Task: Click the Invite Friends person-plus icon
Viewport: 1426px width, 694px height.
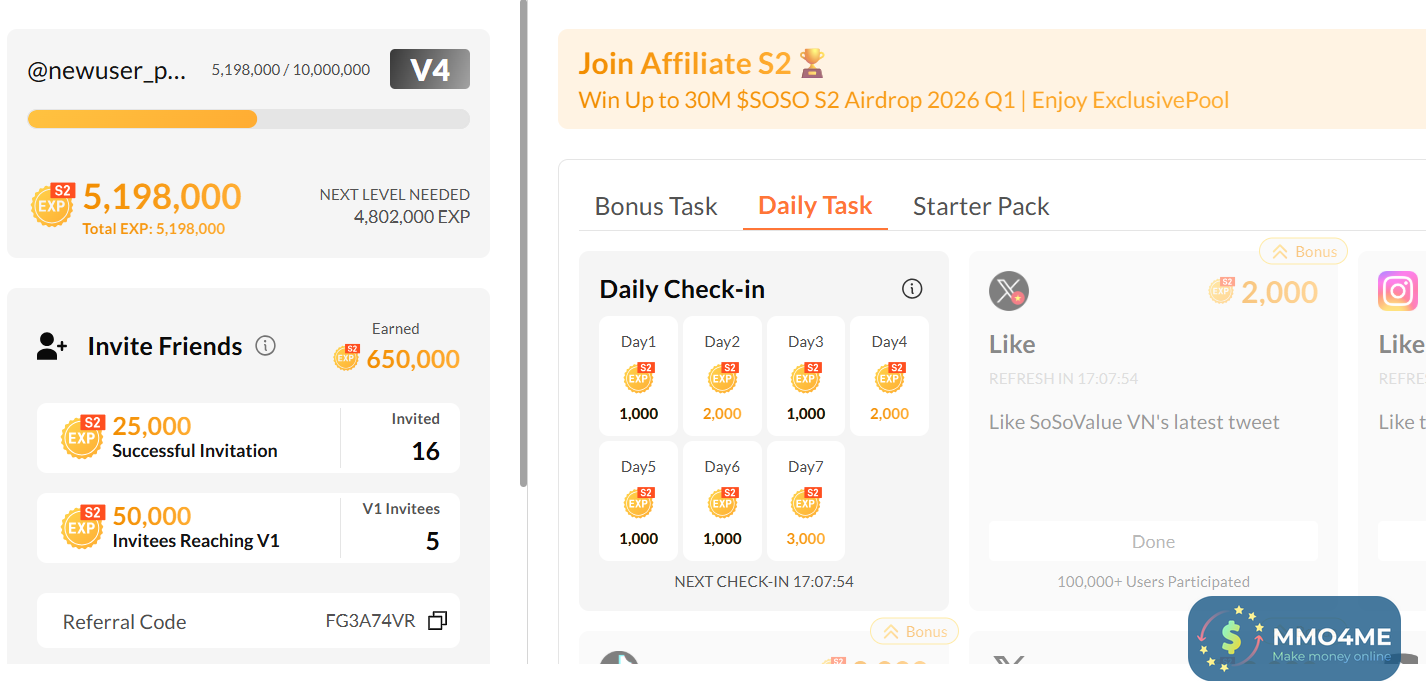Action: [52, 346]
